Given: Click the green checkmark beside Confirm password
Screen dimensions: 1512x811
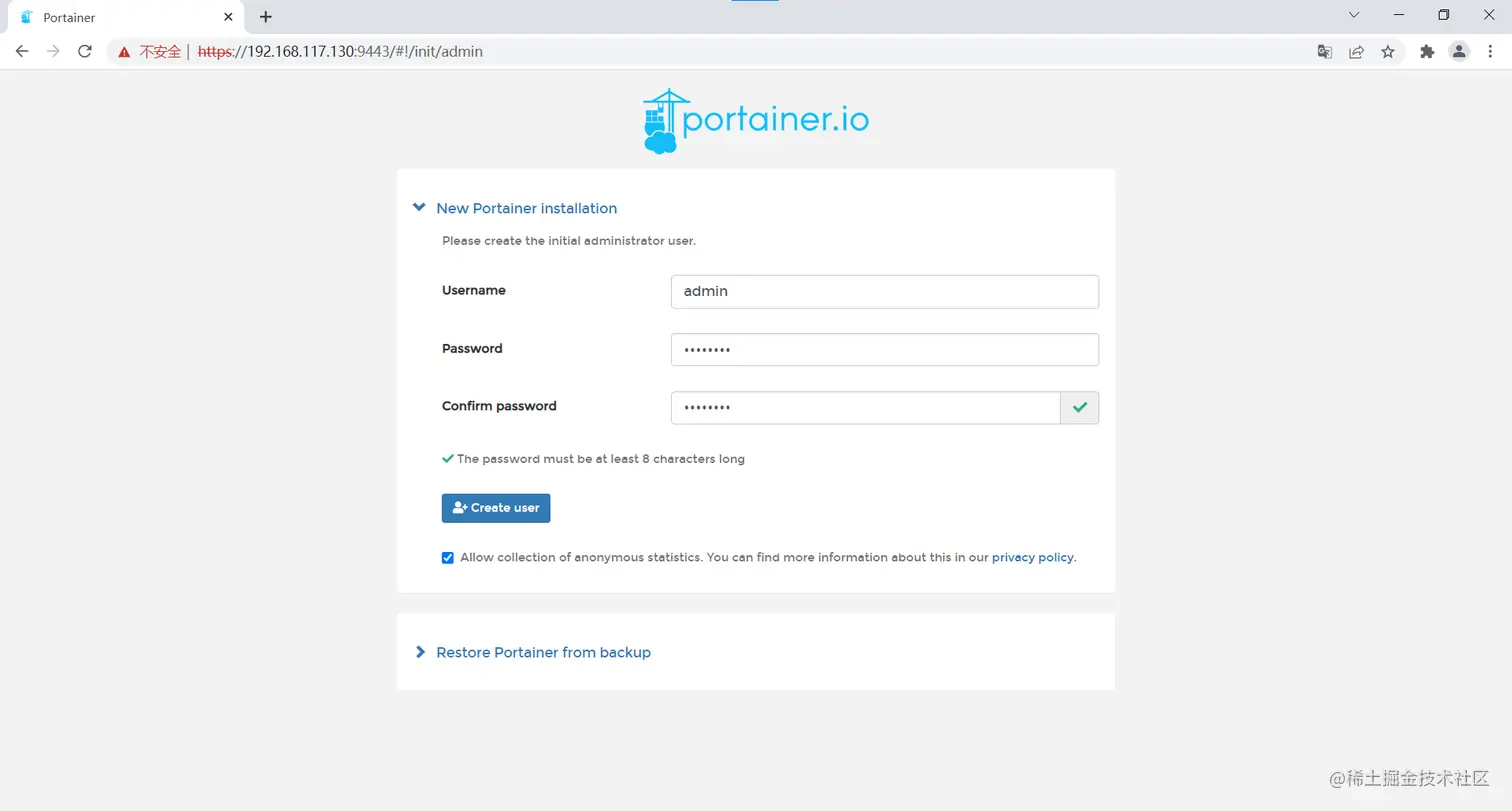Looking at the screenshot, I should click(1080, 407).
